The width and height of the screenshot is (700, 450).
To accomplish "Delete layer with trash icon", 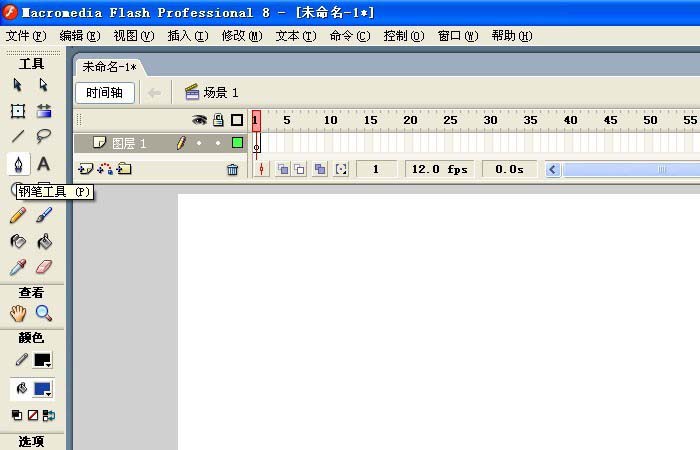I will point(233,169).
